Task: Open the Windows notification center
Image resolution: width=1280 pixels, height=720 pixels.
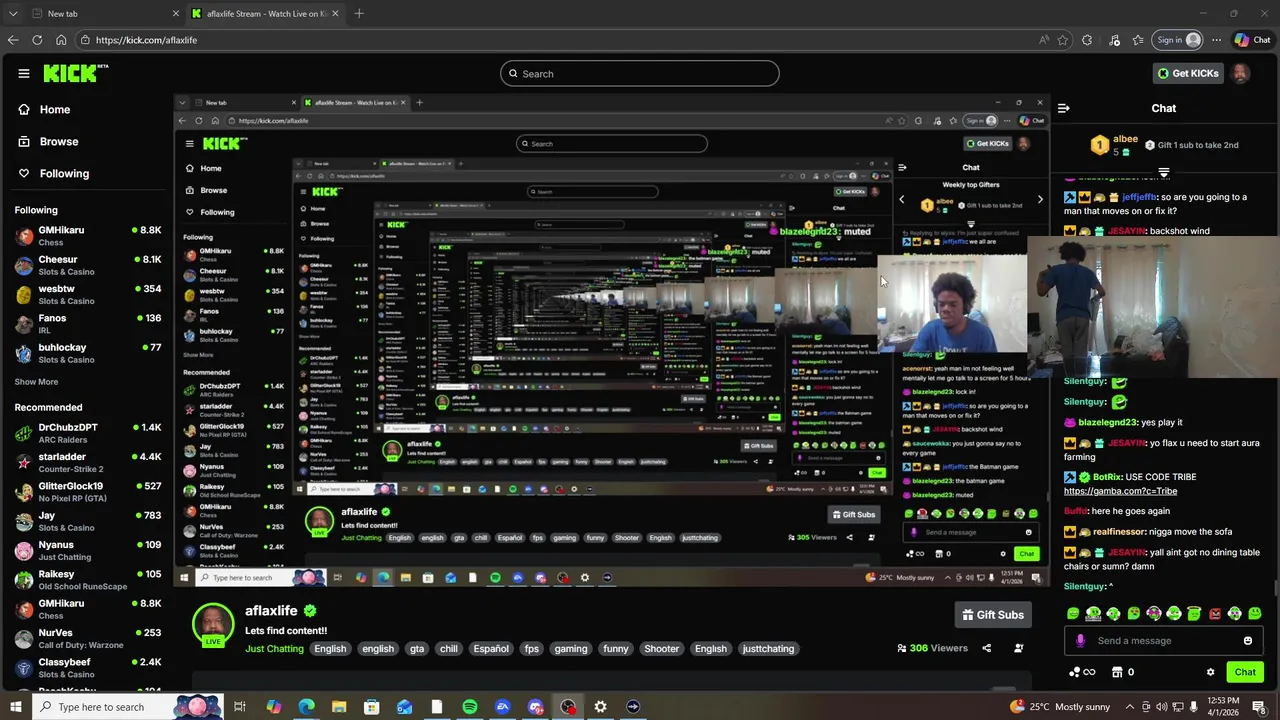Action: [1259, 707]
